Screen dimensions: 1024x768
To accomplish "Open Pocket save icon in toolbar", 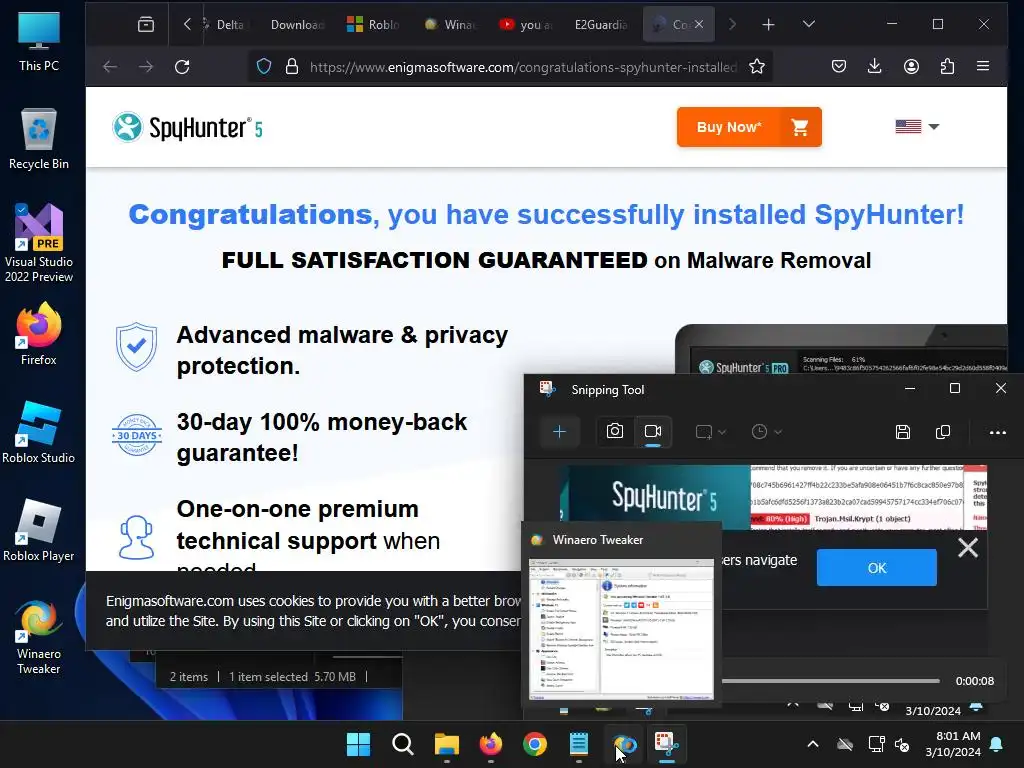I will click(x=839, y=67).
